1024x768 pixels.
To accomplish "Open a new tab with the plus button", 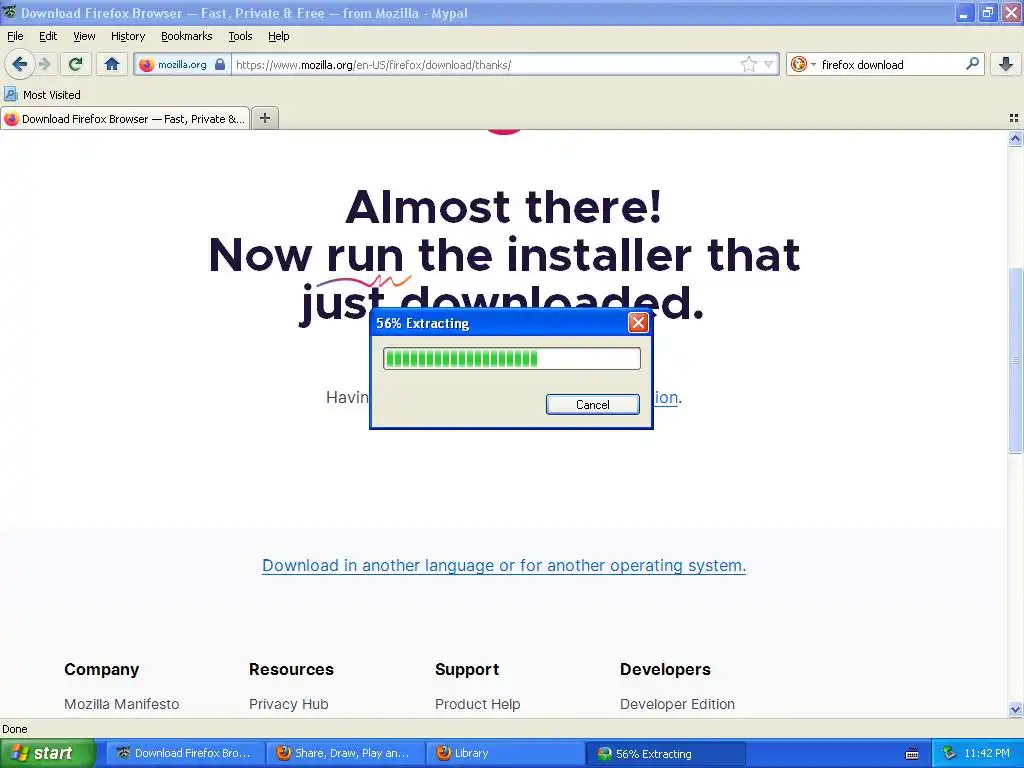I will (264, 118).
